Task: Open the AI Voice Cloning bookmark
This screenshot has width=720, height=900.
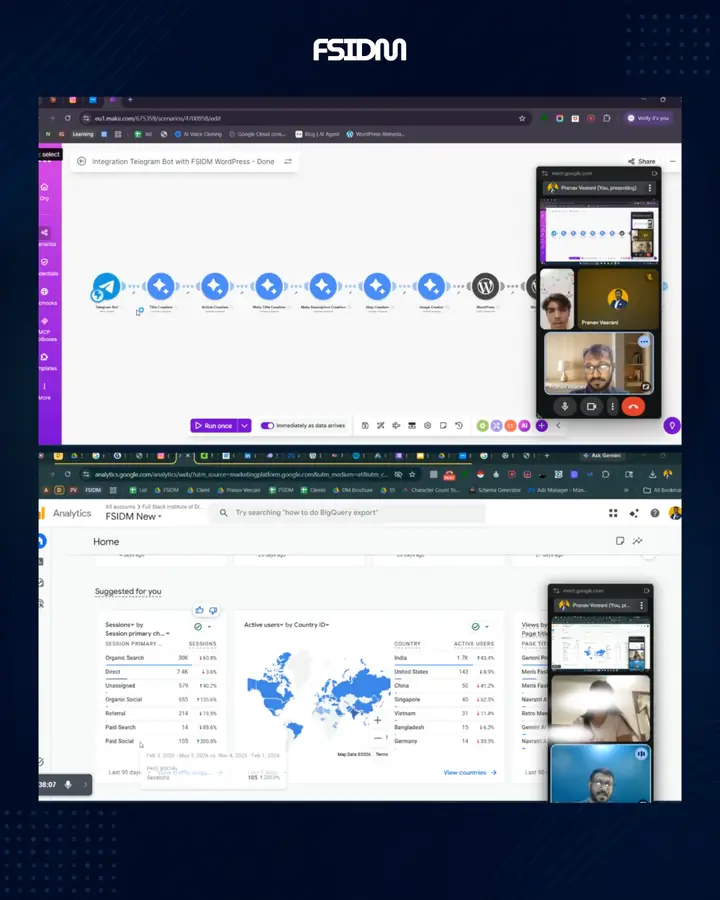Action: click(198, 134)
